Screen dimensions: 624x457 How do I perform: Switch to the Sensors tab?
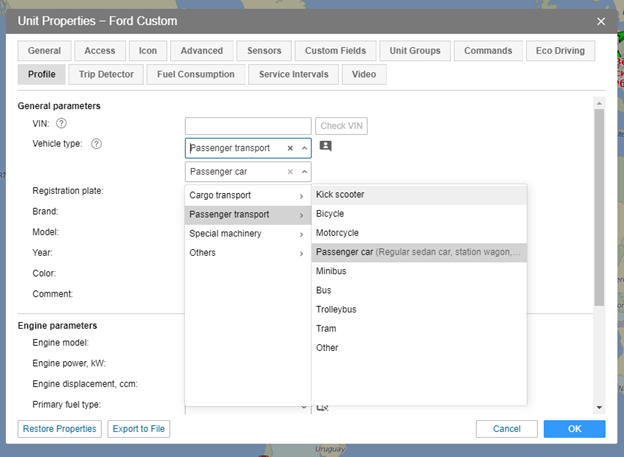pos(264,51)
